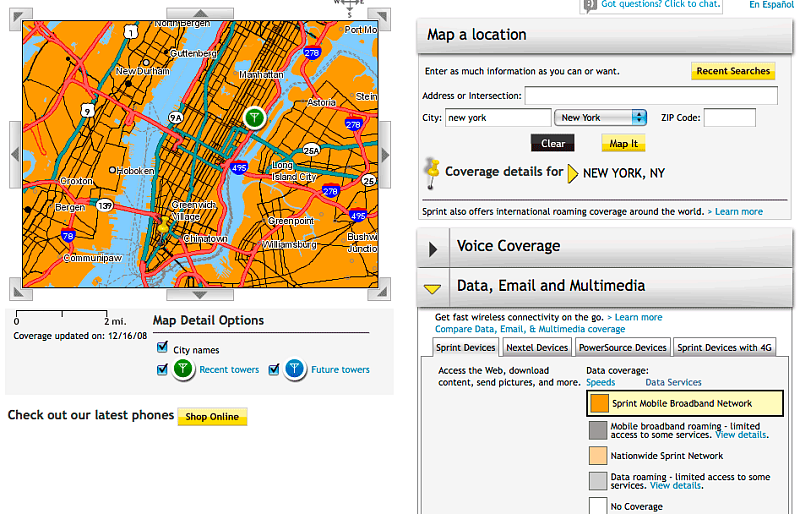
Task: Click the Astoria label on the map
Action: tap(321, 102)
